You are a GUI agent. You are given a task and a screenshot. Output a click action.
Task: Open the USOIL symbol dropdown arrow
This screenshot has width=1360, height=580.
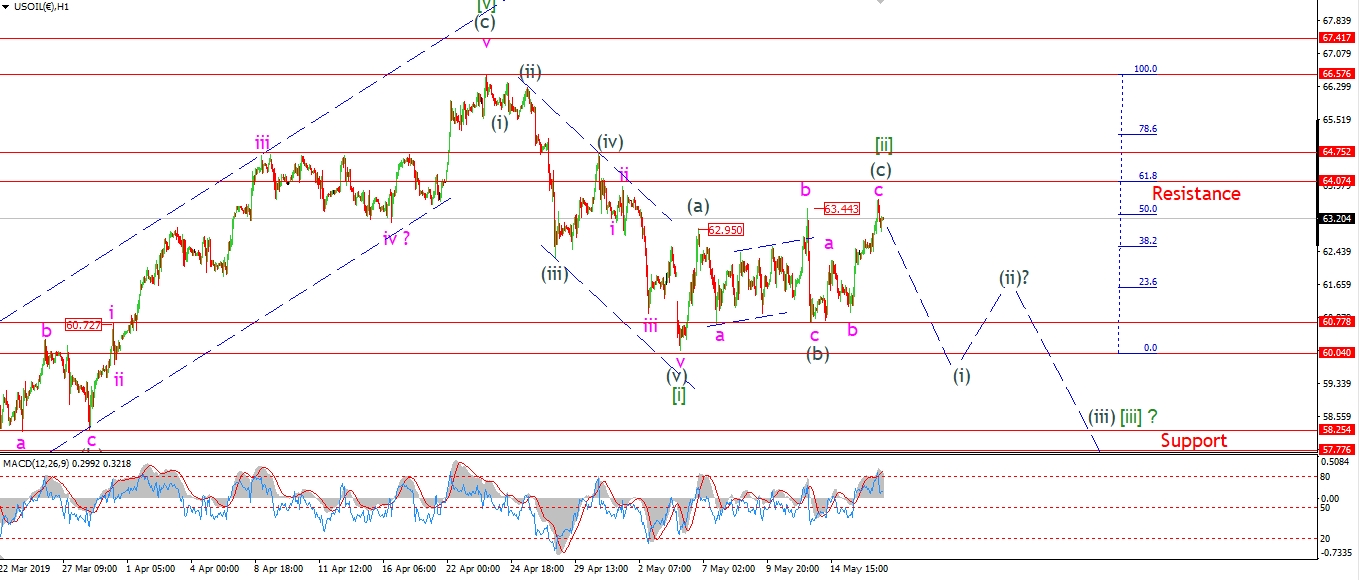click(7, 6)
